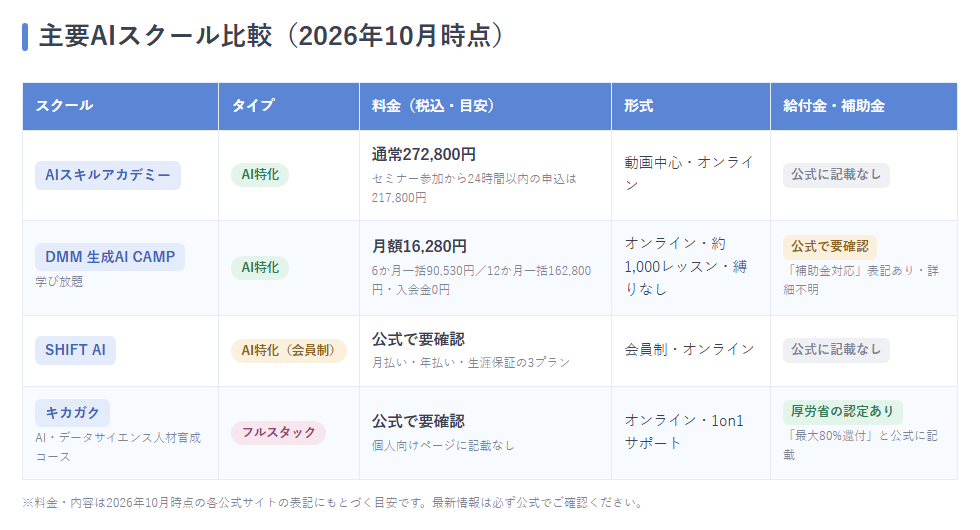Click 公式で要確認 price in SHIFT AI row
Viewport: 980px width, 530px height.
pyautogui.click(x=418, y=339)
